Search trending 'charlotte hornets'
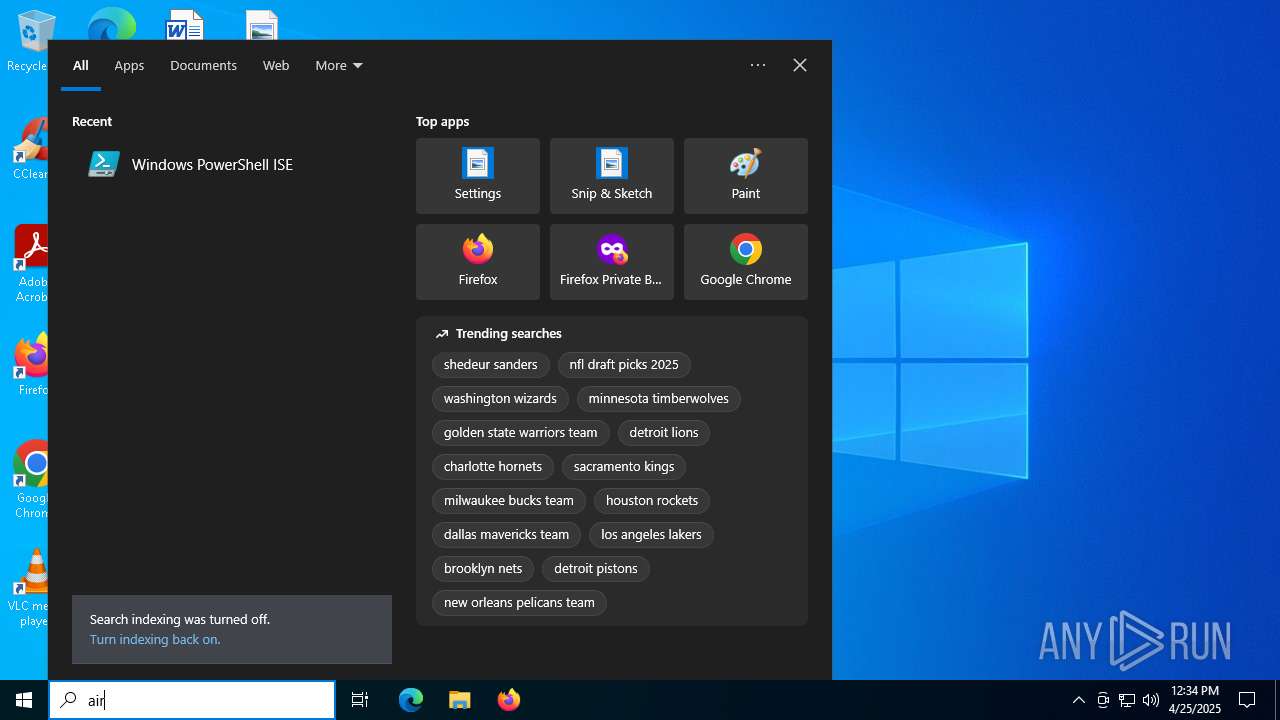The height and width of the screenshot is (720, 1280). click(493, 467)
